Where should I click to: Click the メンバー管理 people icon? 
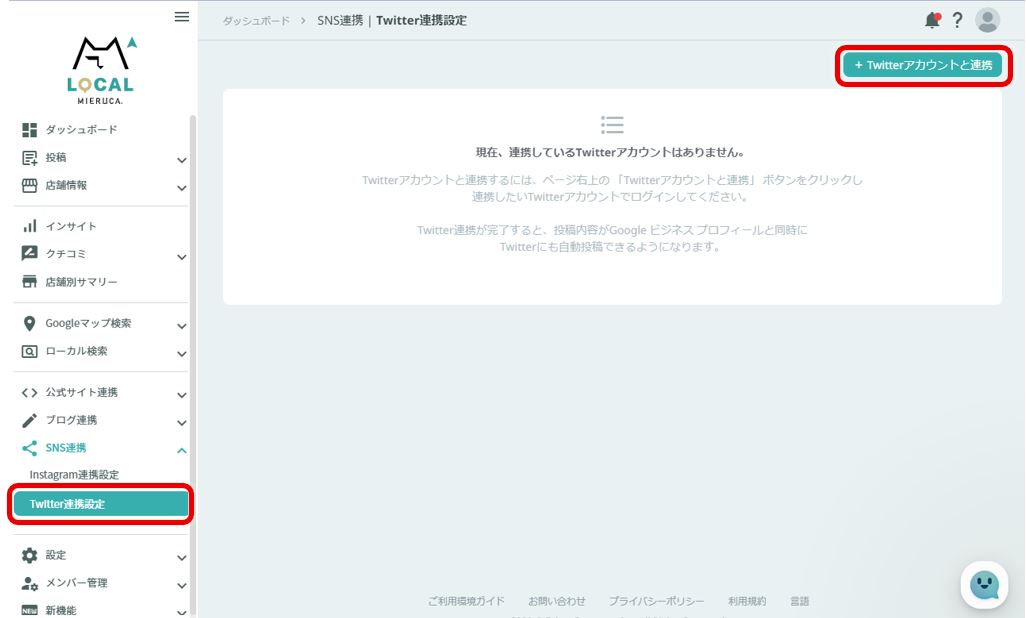tap(29, 583)
